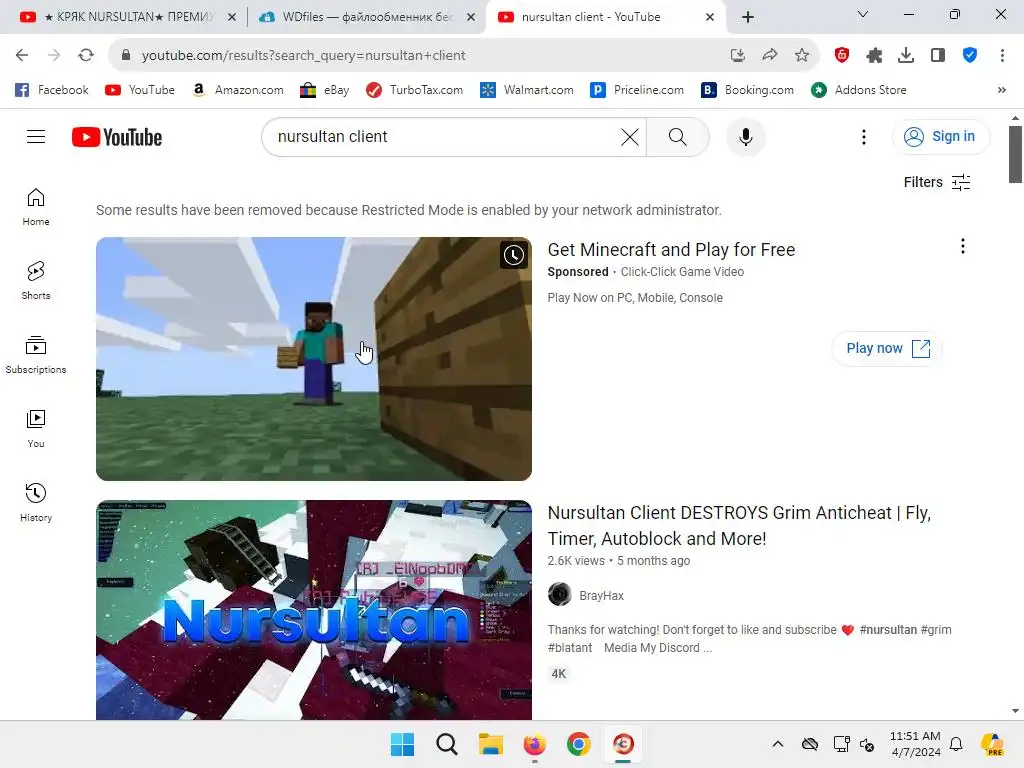
Task: Open Windows Start menu
Action: point(402,744)
